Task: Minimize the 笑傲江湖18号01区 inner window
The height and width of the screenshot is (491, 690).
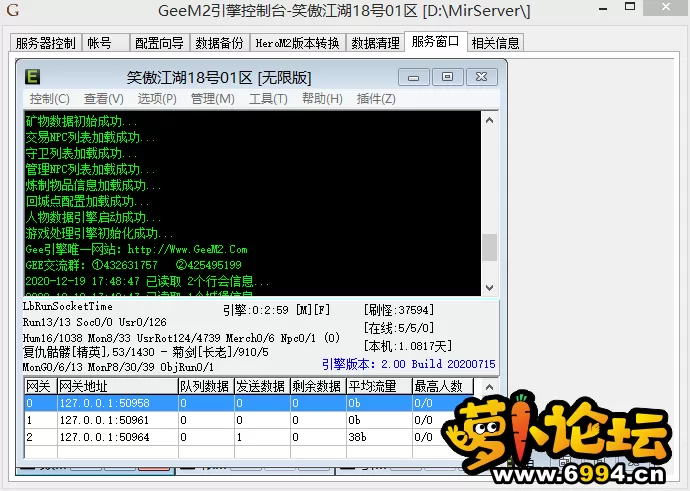Action: point(413,77)
